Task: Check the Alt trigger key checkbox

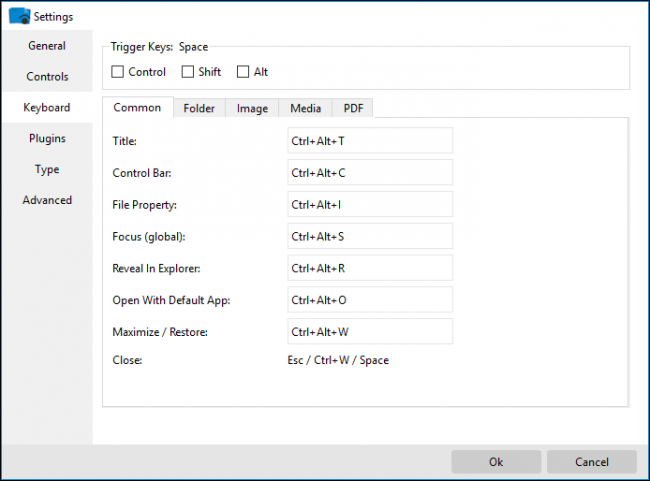Action: click(x=243, y=72)
